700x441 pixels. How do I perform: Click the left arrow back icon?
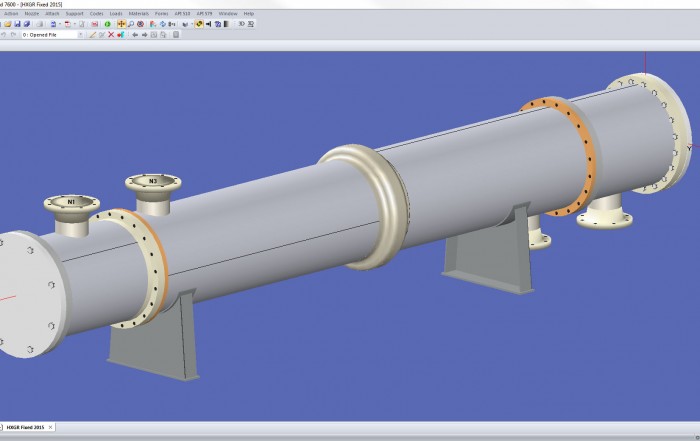135,35
